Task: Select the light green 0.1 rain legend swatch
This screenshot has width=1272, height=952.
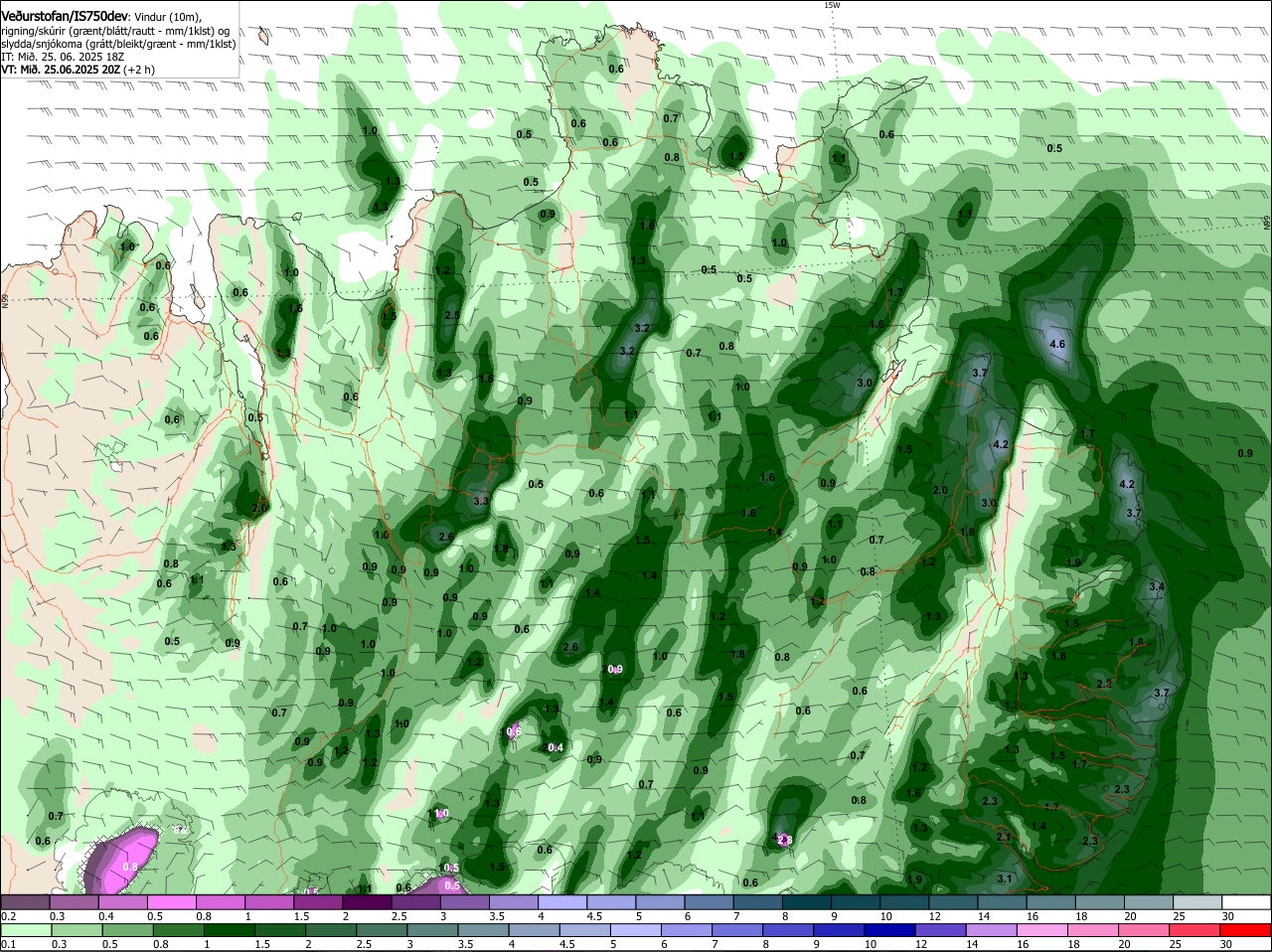Action: pos(25,930)
